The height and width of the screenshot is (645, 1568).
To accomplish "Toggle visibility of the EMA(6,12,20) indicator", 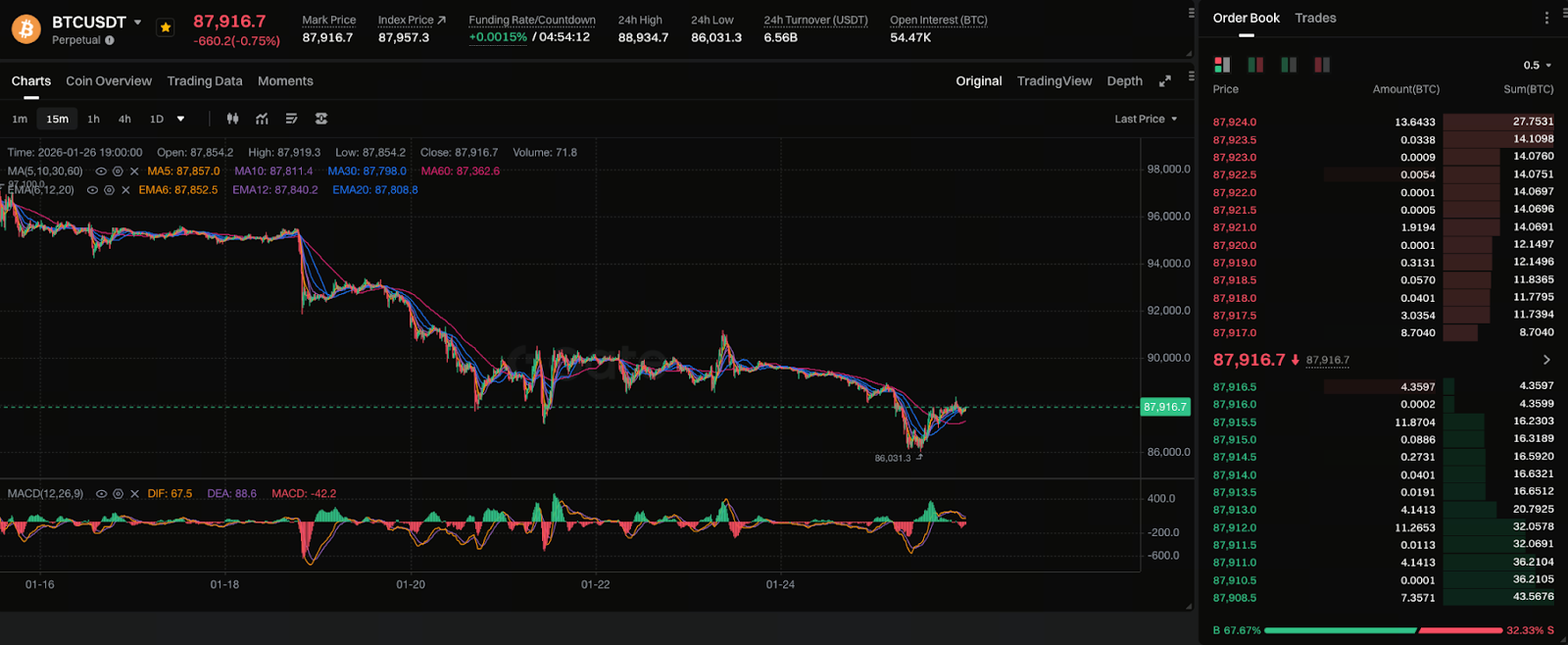I will pyautogui.click(x=92, y=190).
